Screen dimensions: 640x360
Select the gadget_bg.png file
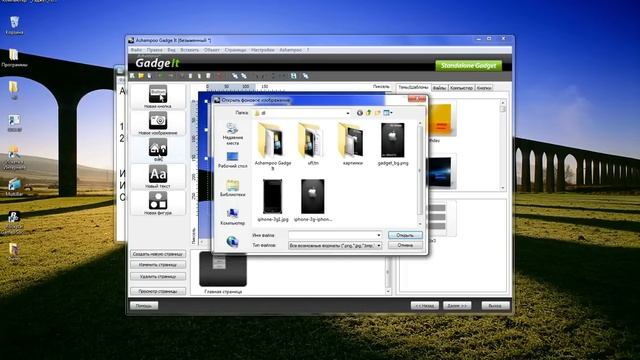coord(393,144)
